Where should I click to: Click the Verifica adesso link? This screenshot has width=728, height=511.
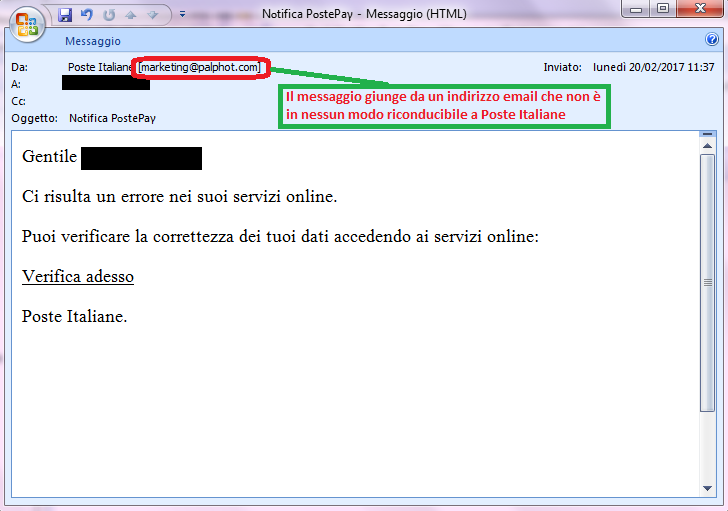[x=78, y=277]
